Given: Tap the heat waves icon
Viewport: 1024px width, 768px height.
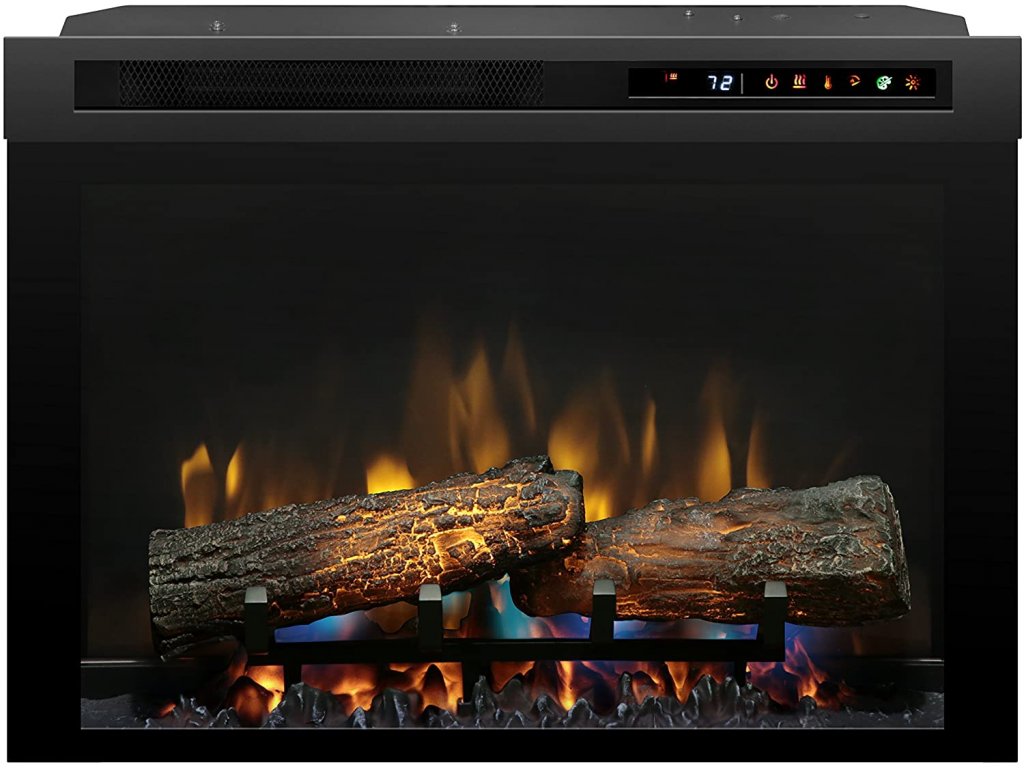Looking at the screenshot, I should [x=799, y=82].
